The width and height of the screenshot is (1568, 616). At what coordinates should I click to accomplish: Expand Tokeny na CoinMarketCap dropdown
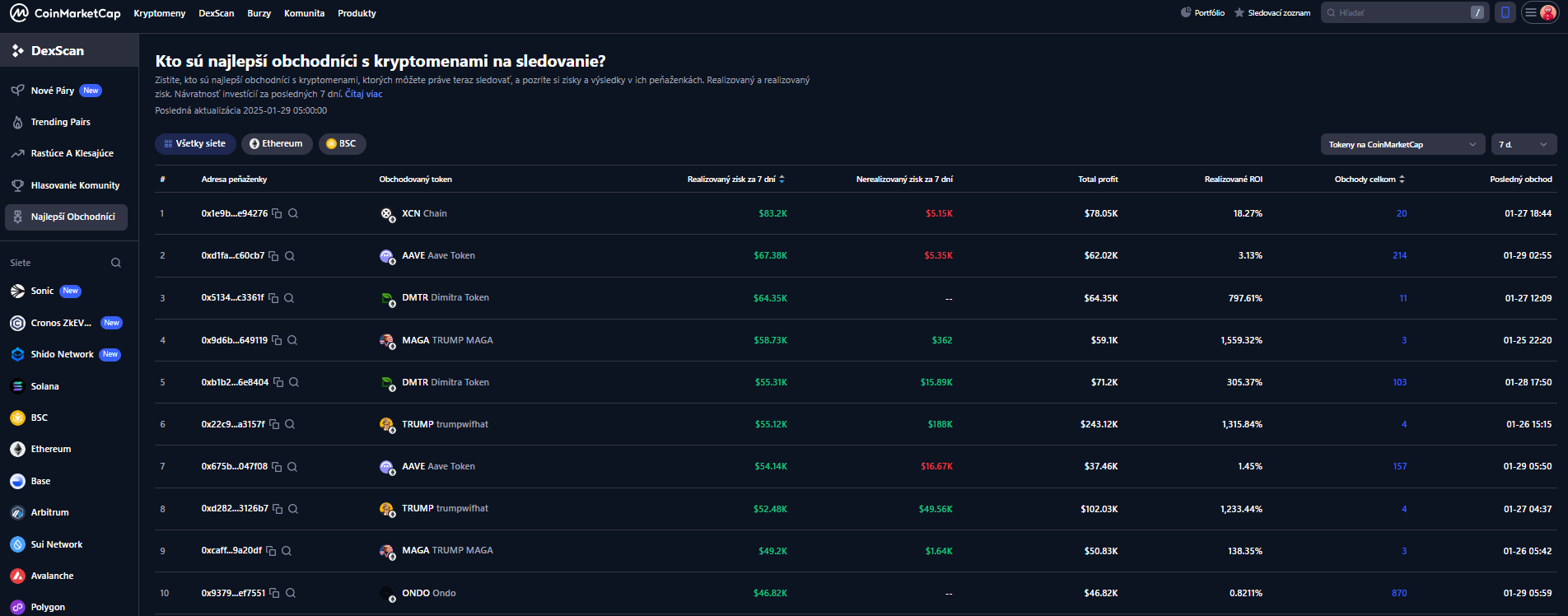1402,144
